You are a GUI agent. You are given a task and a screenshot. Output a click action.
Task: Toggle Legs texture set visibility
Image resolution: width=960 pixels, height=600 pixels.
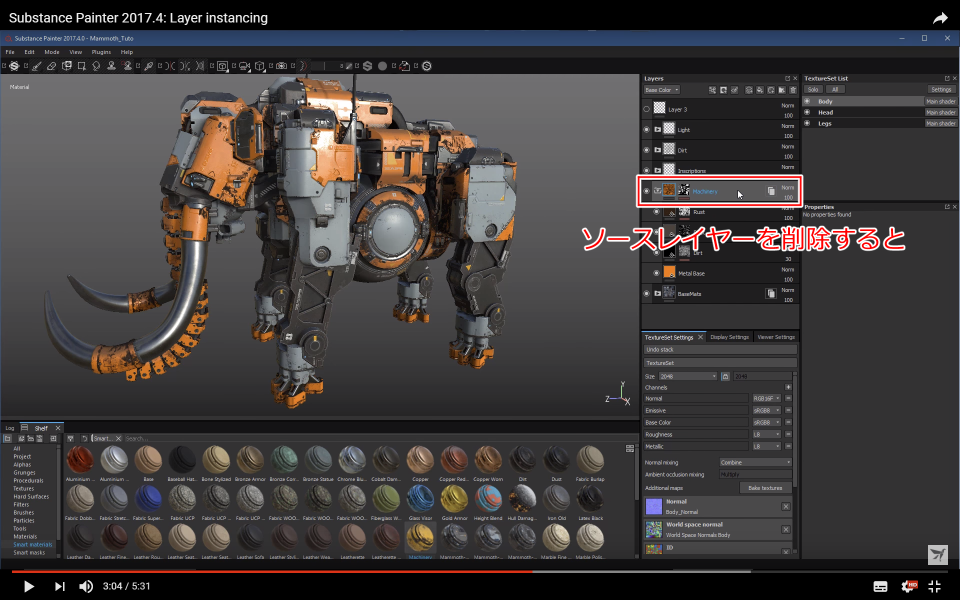[x=807, y=123]
